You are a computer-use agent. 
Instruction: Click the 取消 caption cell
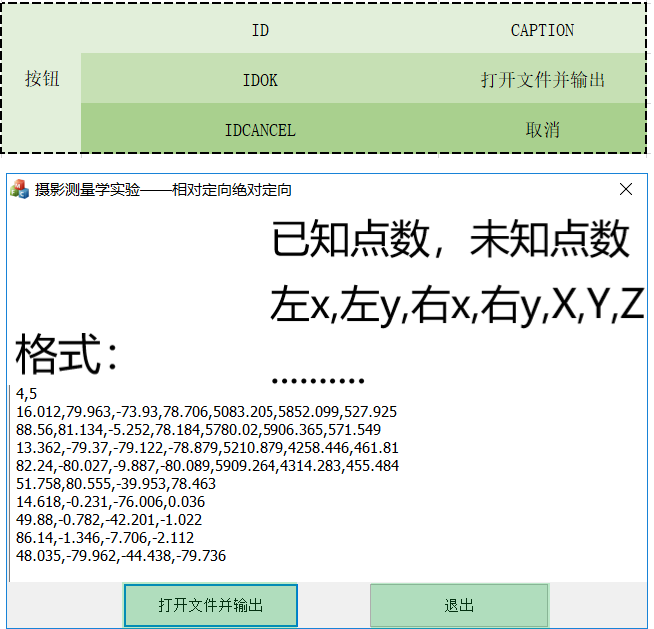pyautogui.click(x=542, y=129)
